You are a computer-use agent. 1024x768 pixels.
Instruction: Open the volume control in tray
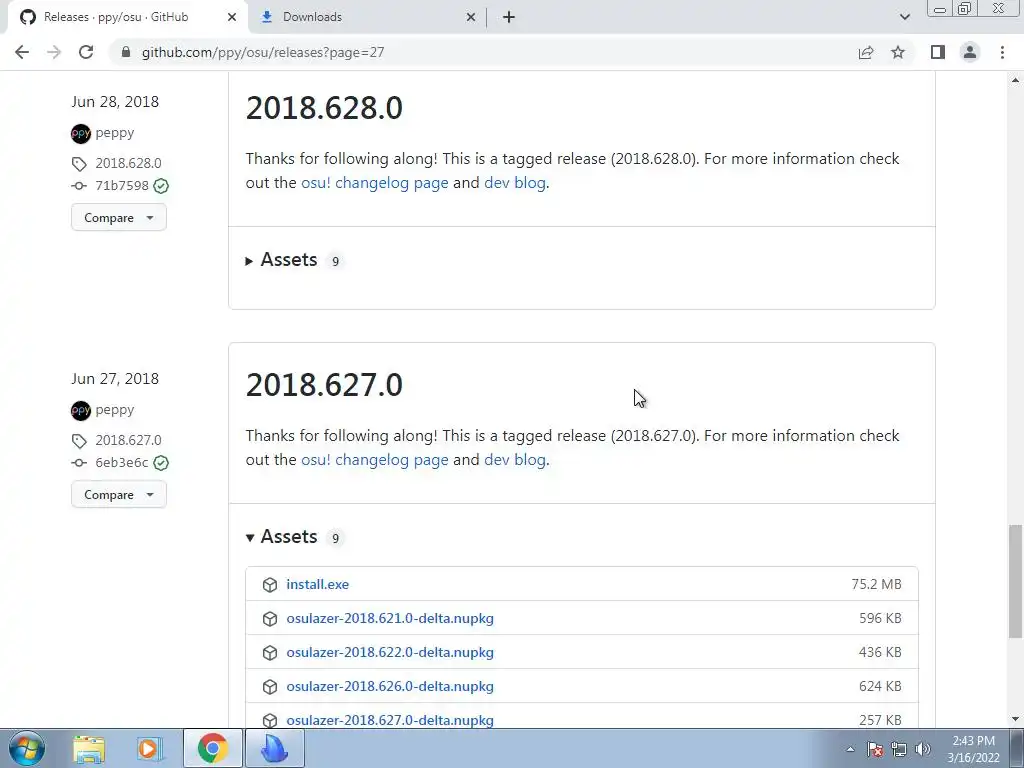(x=923, y=749)
